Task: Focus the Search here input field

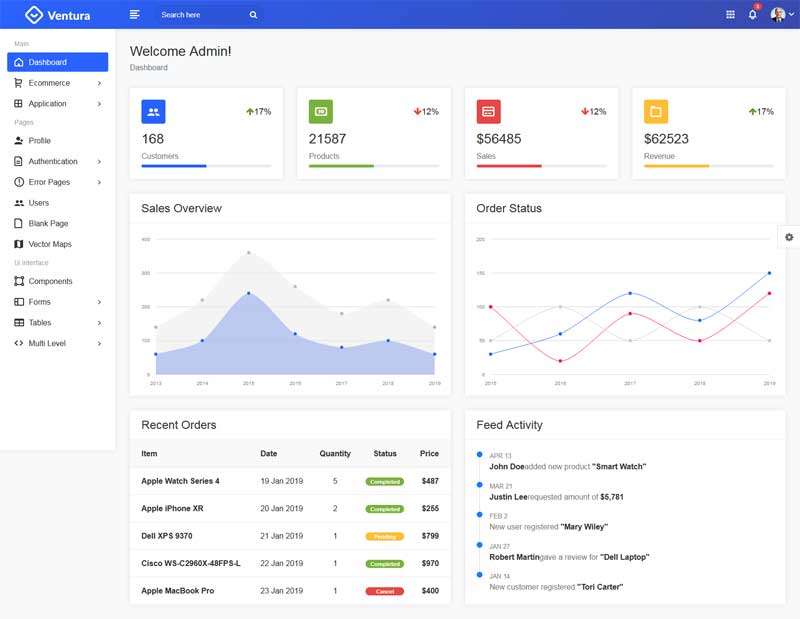Action: (x=200, y=15)
